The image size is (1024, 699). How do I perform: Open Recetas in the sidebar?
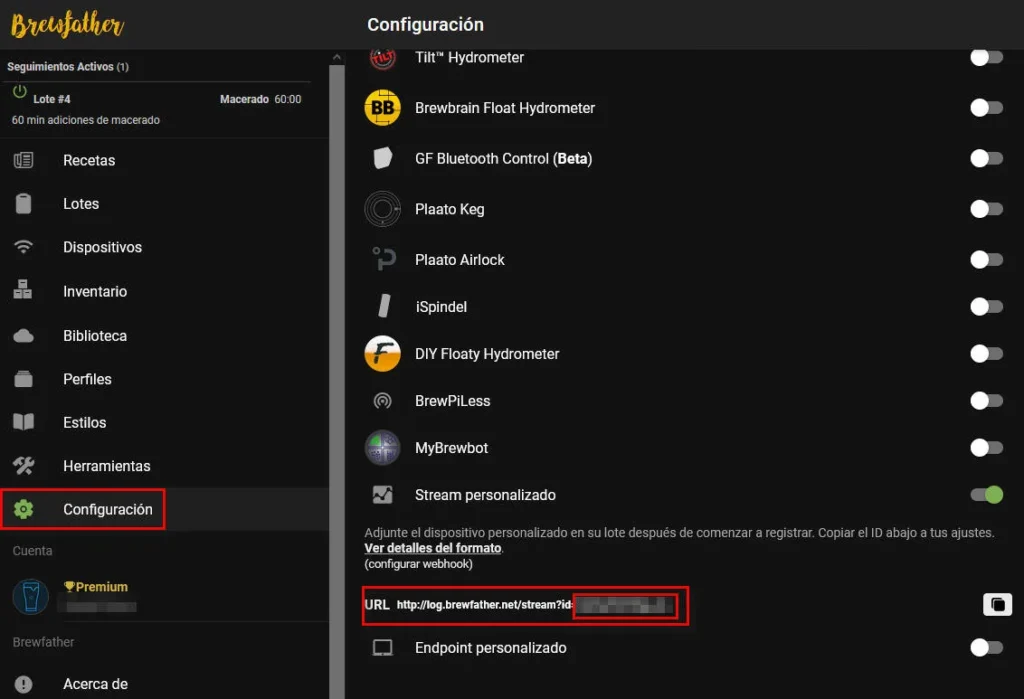pyautogui.click(x=165, y=160)
